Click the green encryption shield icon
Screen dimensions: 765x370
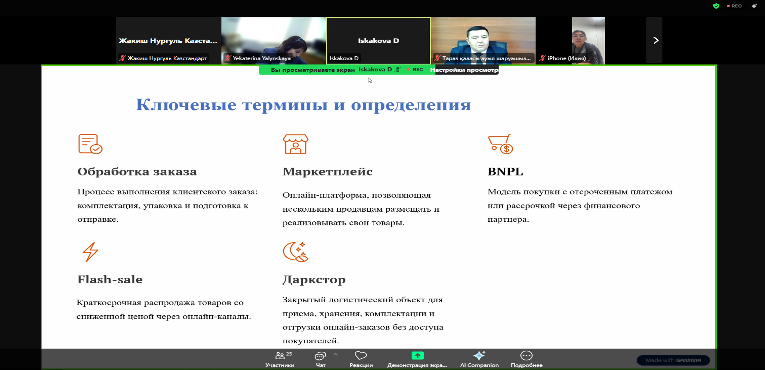coord(716,6)
